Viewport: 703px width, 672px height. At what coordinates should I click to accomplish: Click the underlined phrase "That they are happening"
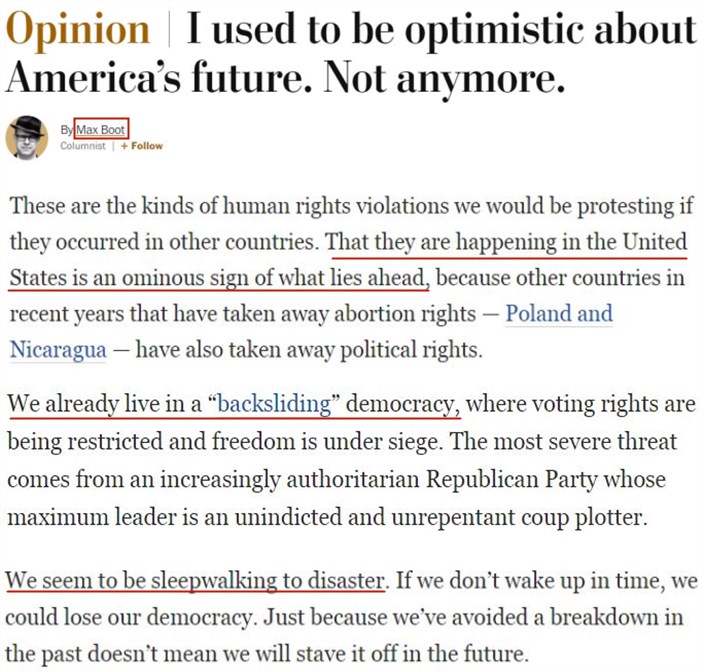440,241
